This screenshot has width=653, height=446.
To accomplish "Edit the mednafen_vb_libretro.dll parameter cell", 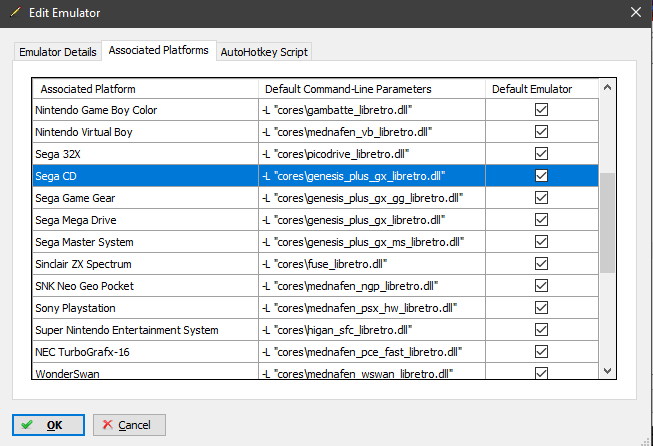I will [x=372, y=132].
